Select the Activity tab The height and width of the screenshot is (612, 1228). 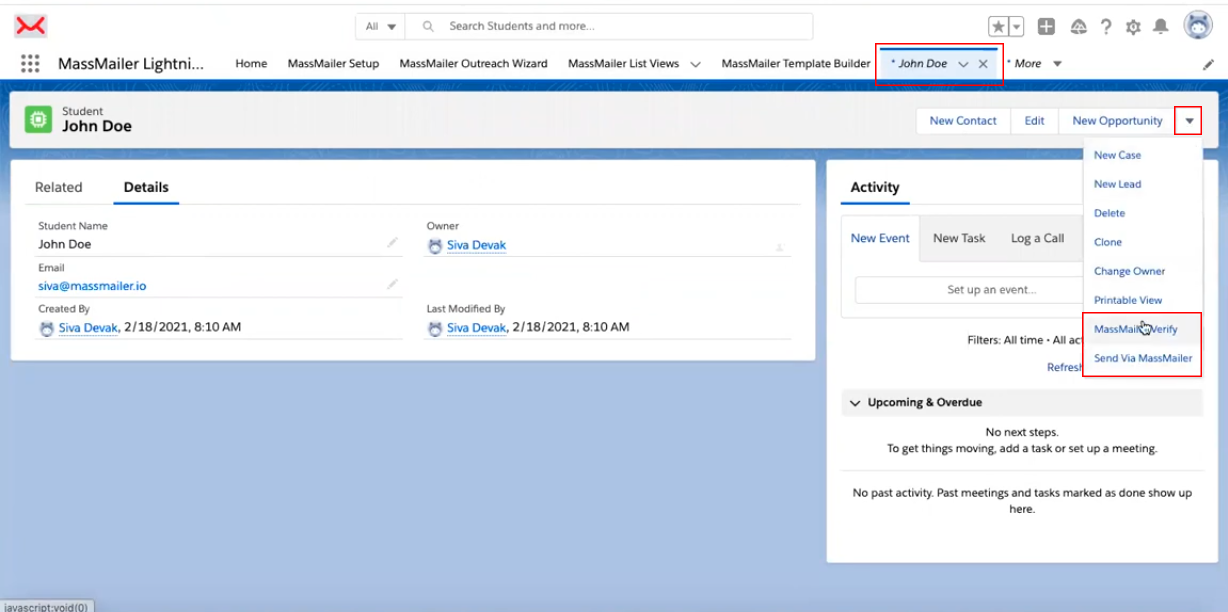[875, 187]
